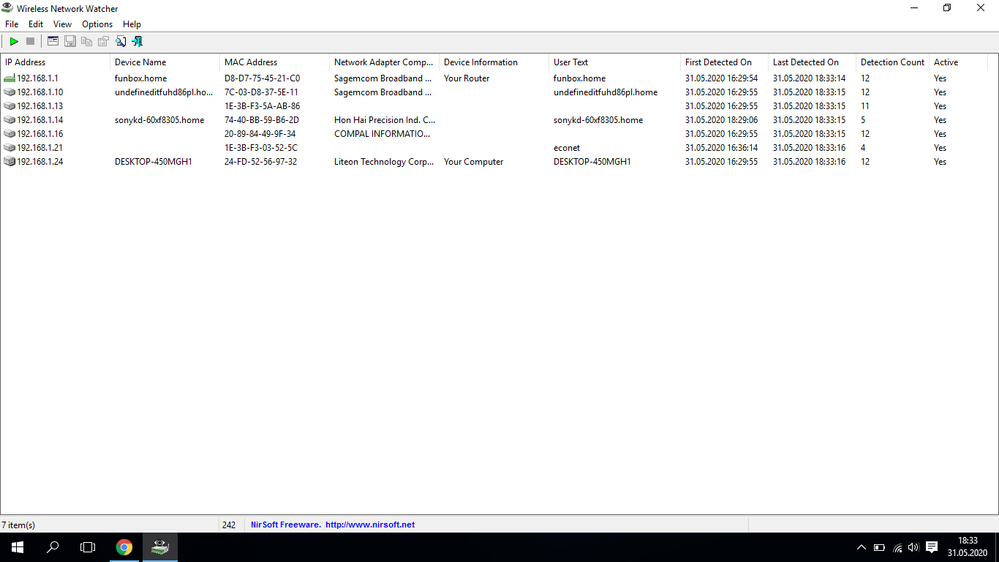The width and height of the screenshot is (999, 562).
Task: Click the Properties toolbar icon
Action: pos(103,41)
